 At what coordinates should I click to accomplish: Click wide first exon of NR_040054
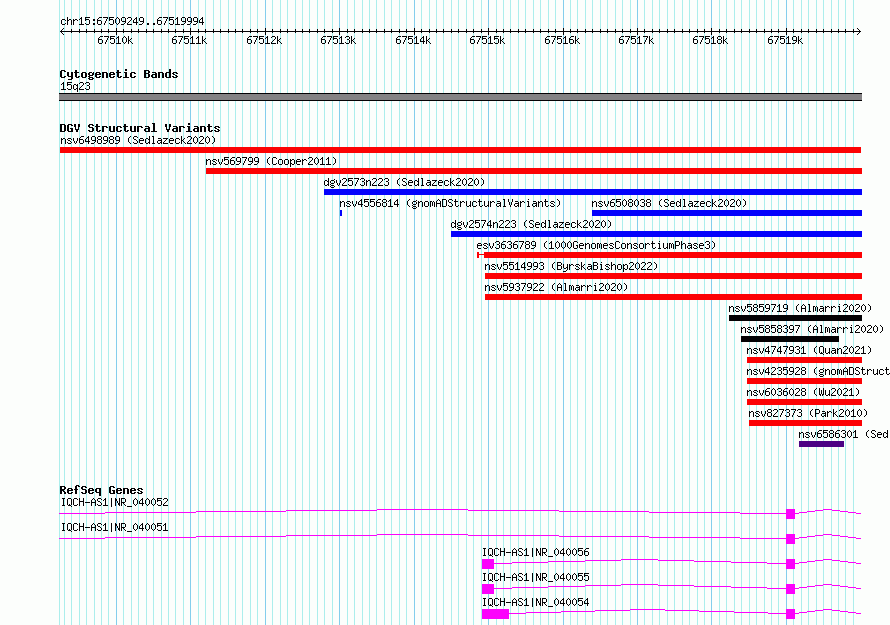click(496, 614)
